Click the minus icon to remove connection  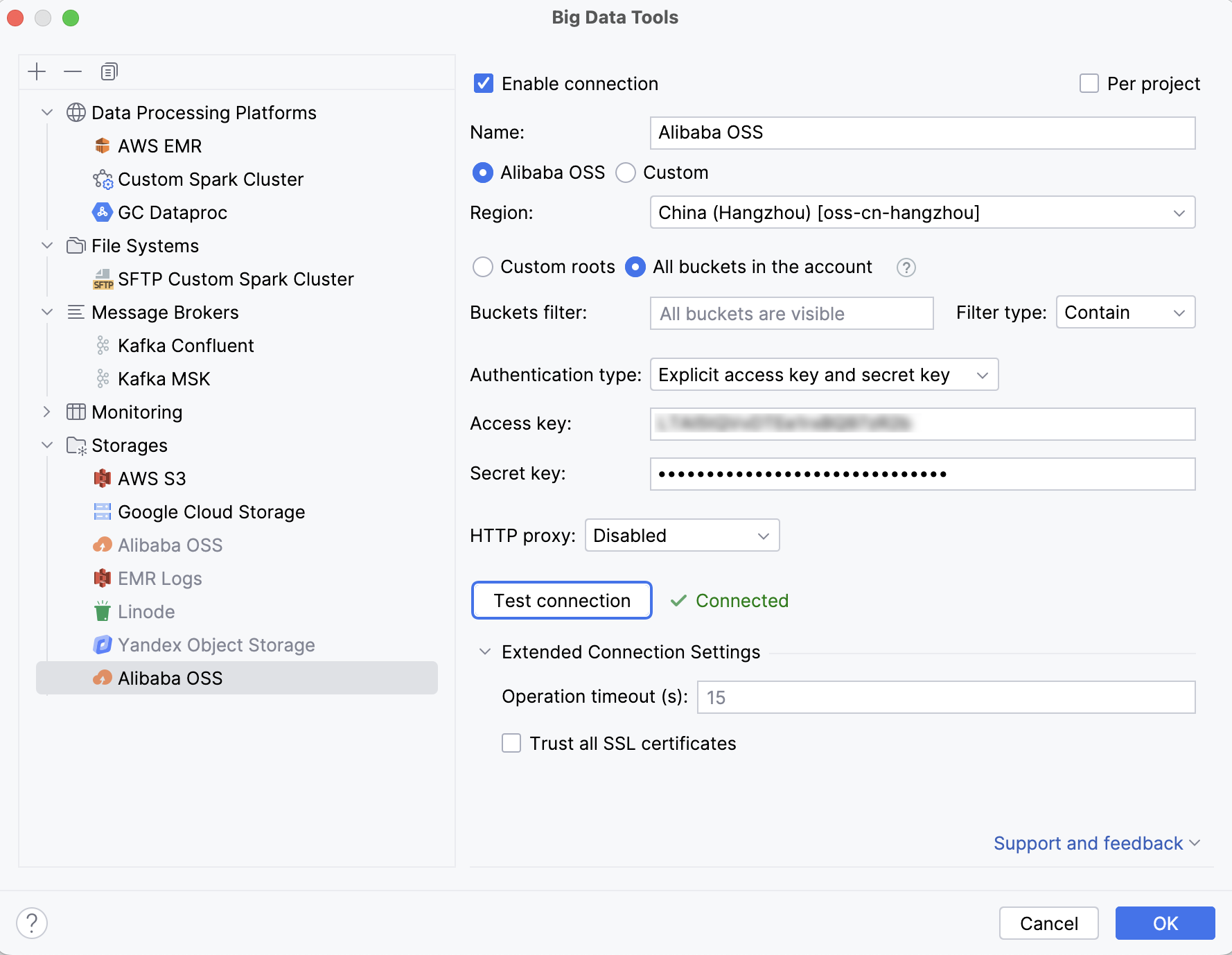click(73, 71)
